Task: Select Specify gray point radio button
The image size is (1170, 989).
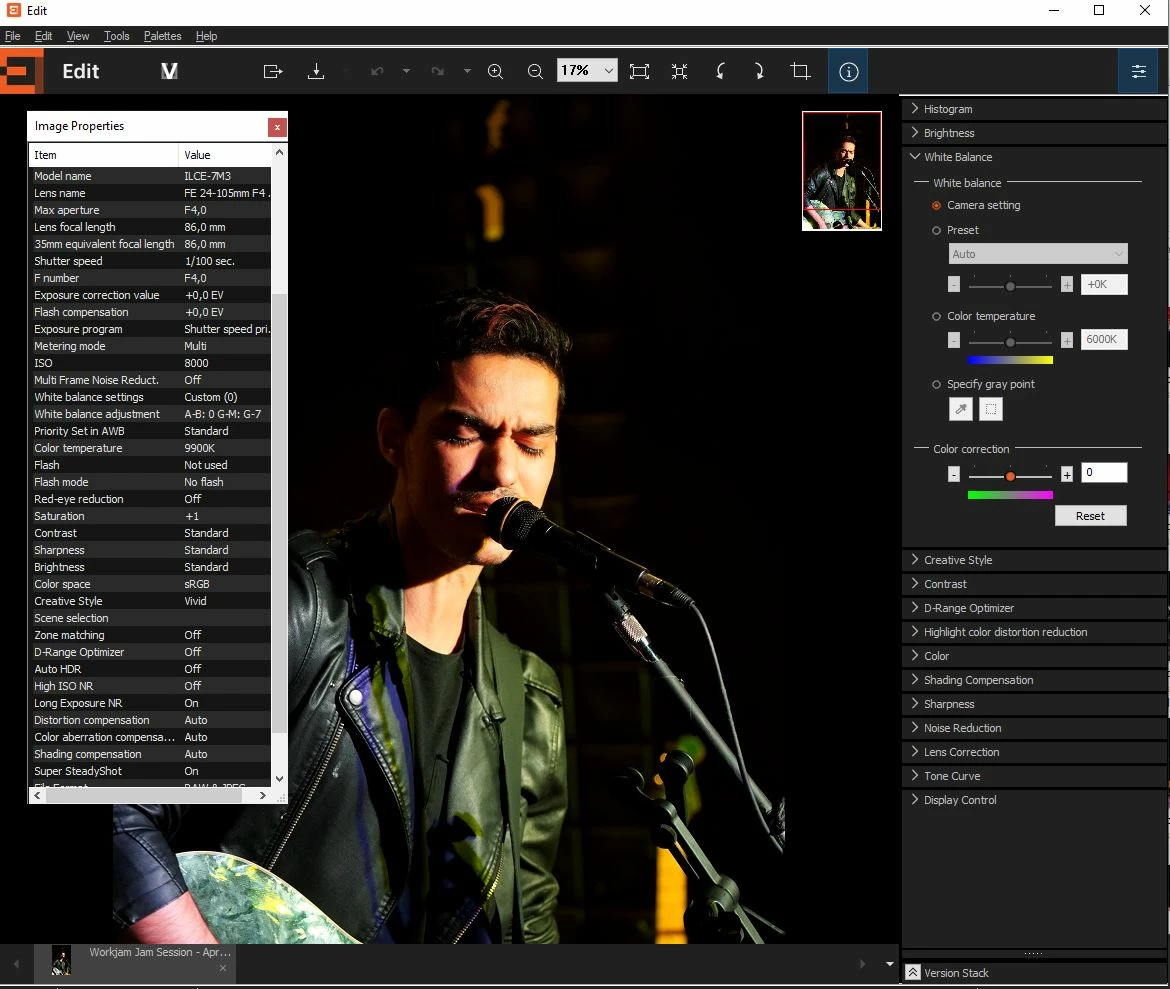Action: (x=936, y=384)
